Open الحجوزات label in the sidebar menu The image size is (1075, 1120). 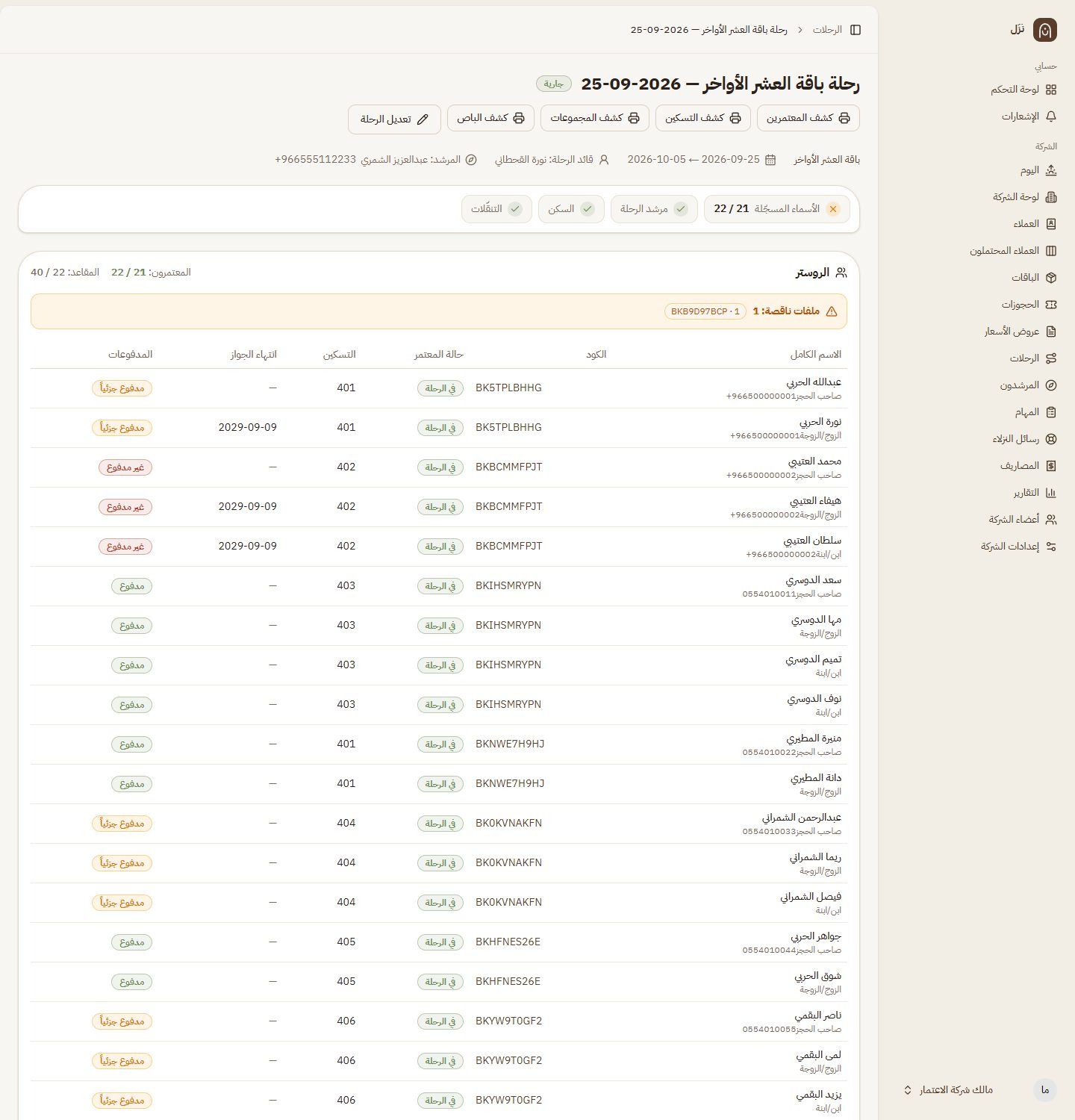1021,305
